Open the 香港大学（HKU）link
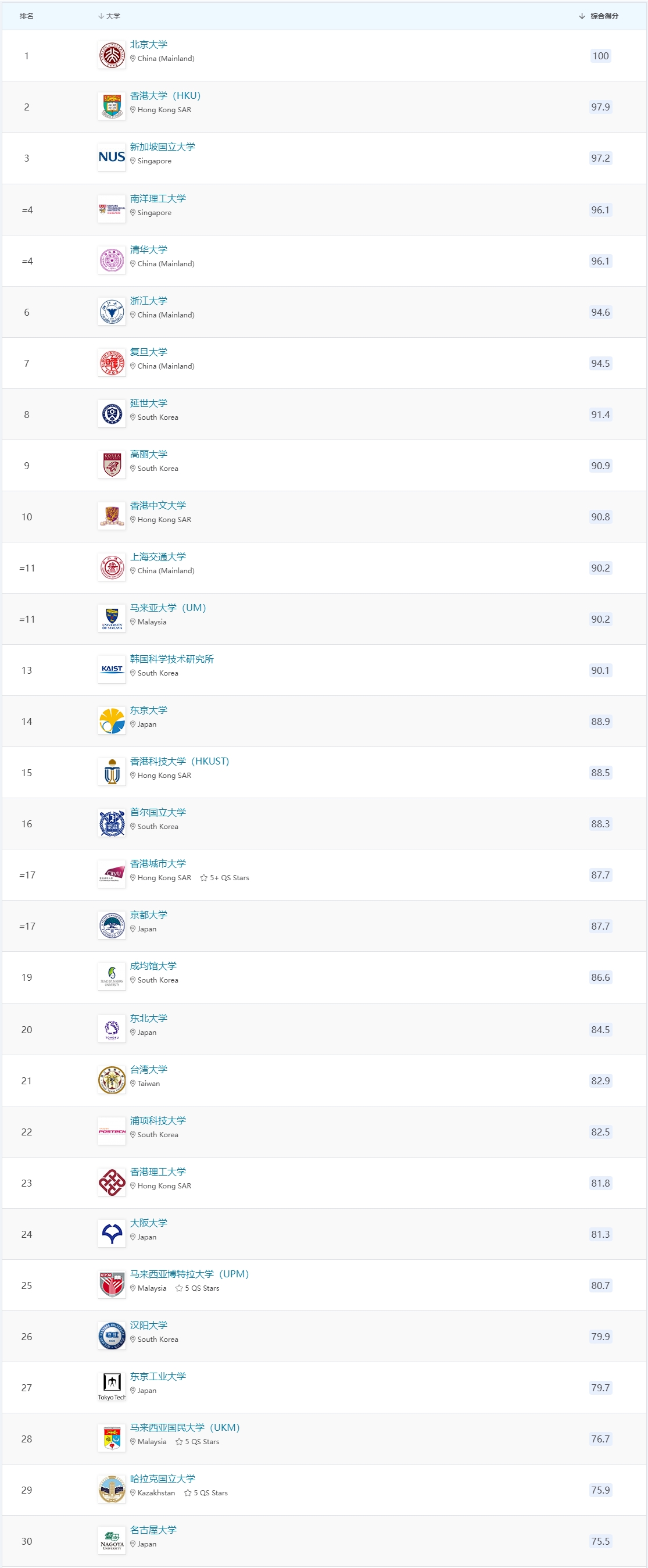 point(165,96)
